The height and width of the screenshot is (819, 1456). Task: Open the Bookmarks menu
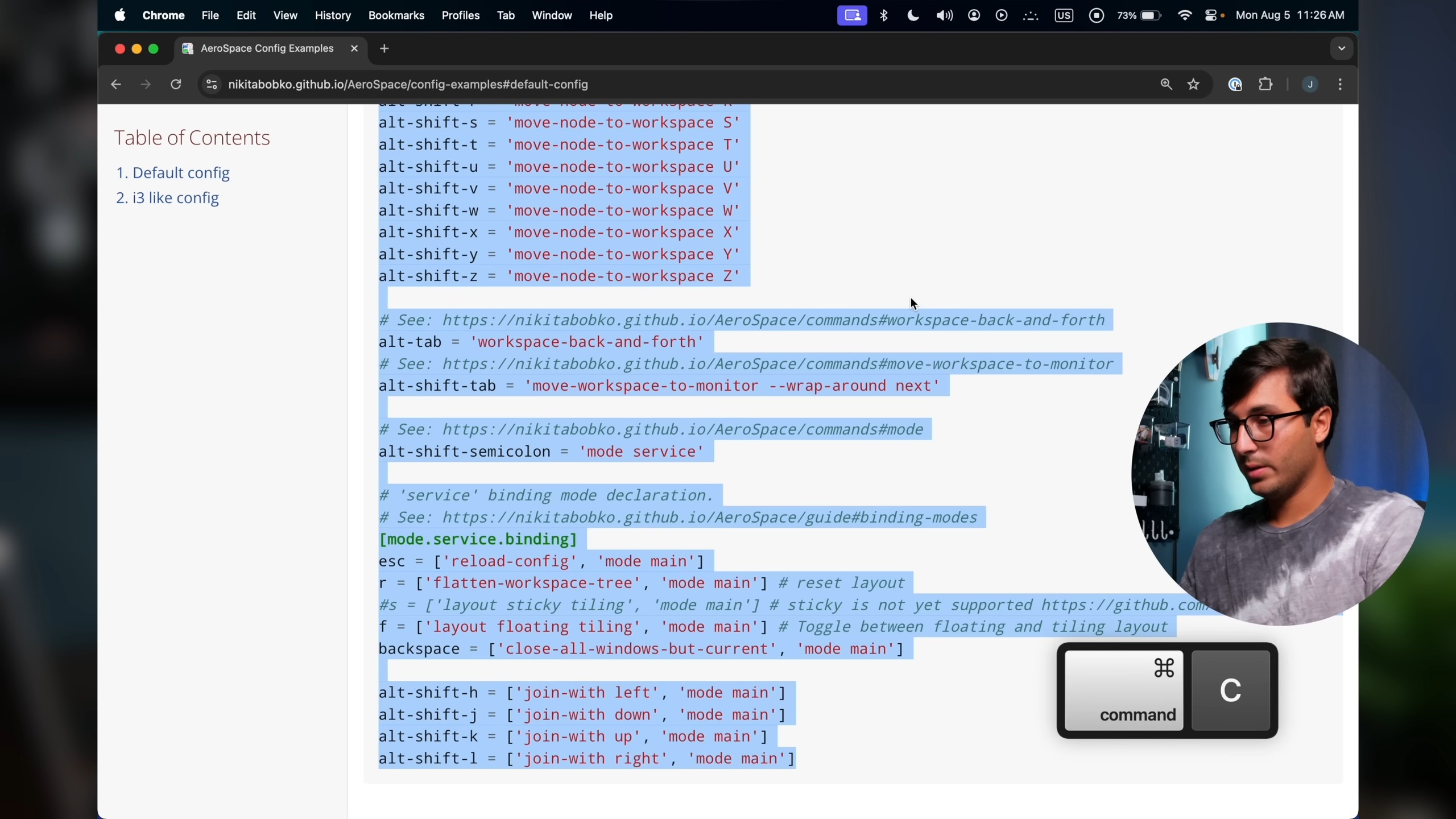click(396, 15)
